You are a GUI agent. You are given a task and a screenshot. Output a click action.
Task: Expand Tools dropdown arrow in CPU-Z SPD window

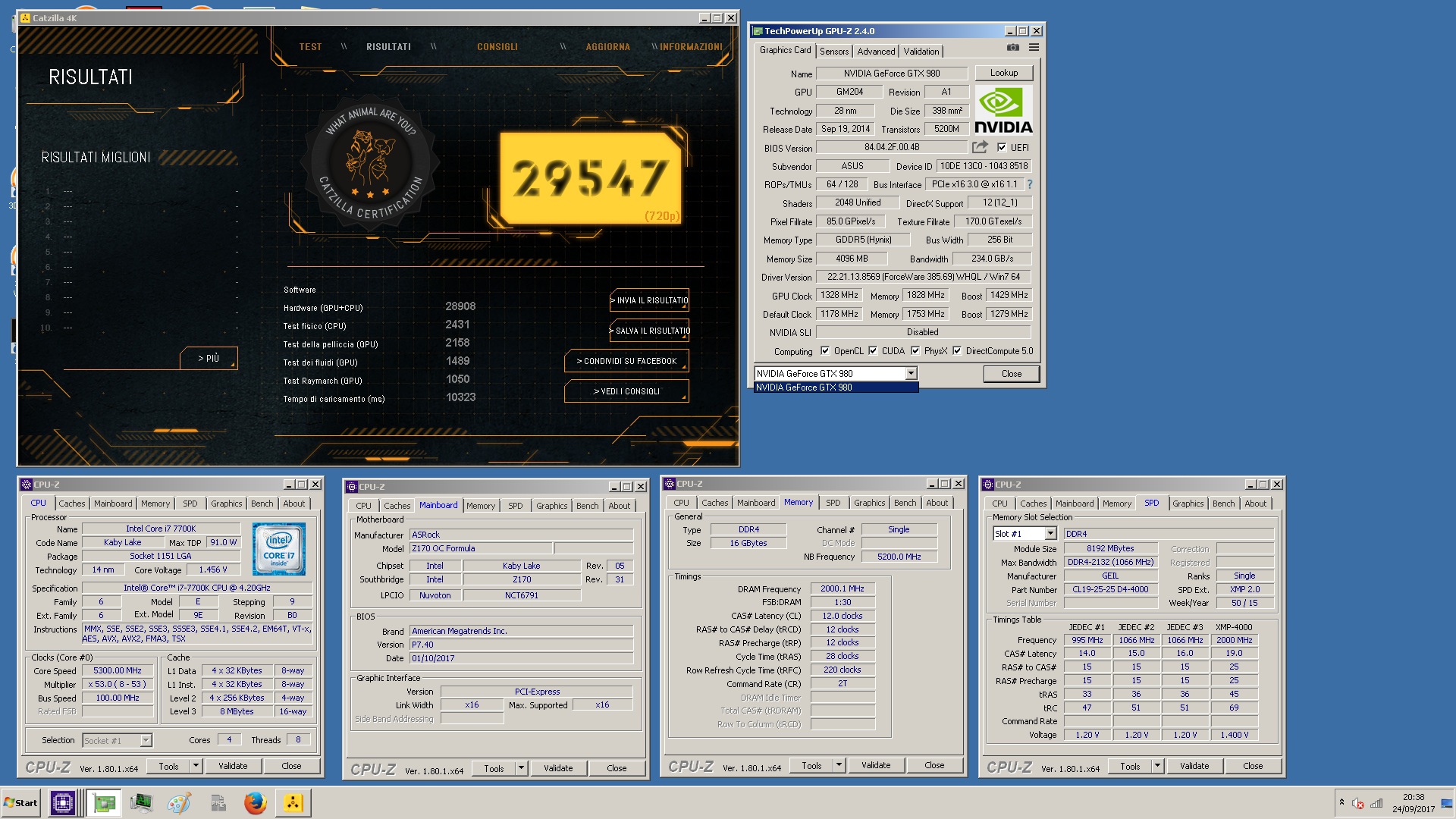coord(1157,766)
